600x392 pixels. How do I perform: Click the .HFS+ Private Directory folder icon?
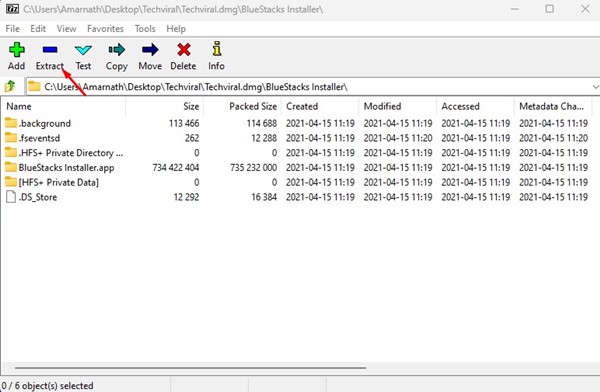pyautogui.click(x=11, y=152)
